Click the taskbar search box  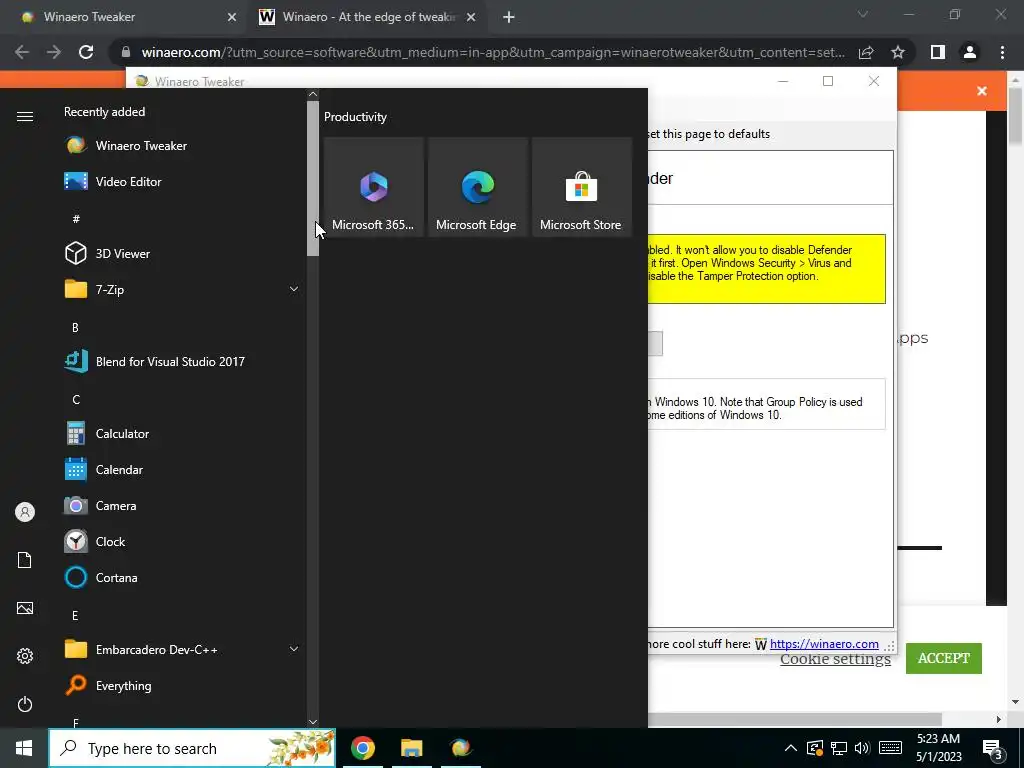[193, 748]
